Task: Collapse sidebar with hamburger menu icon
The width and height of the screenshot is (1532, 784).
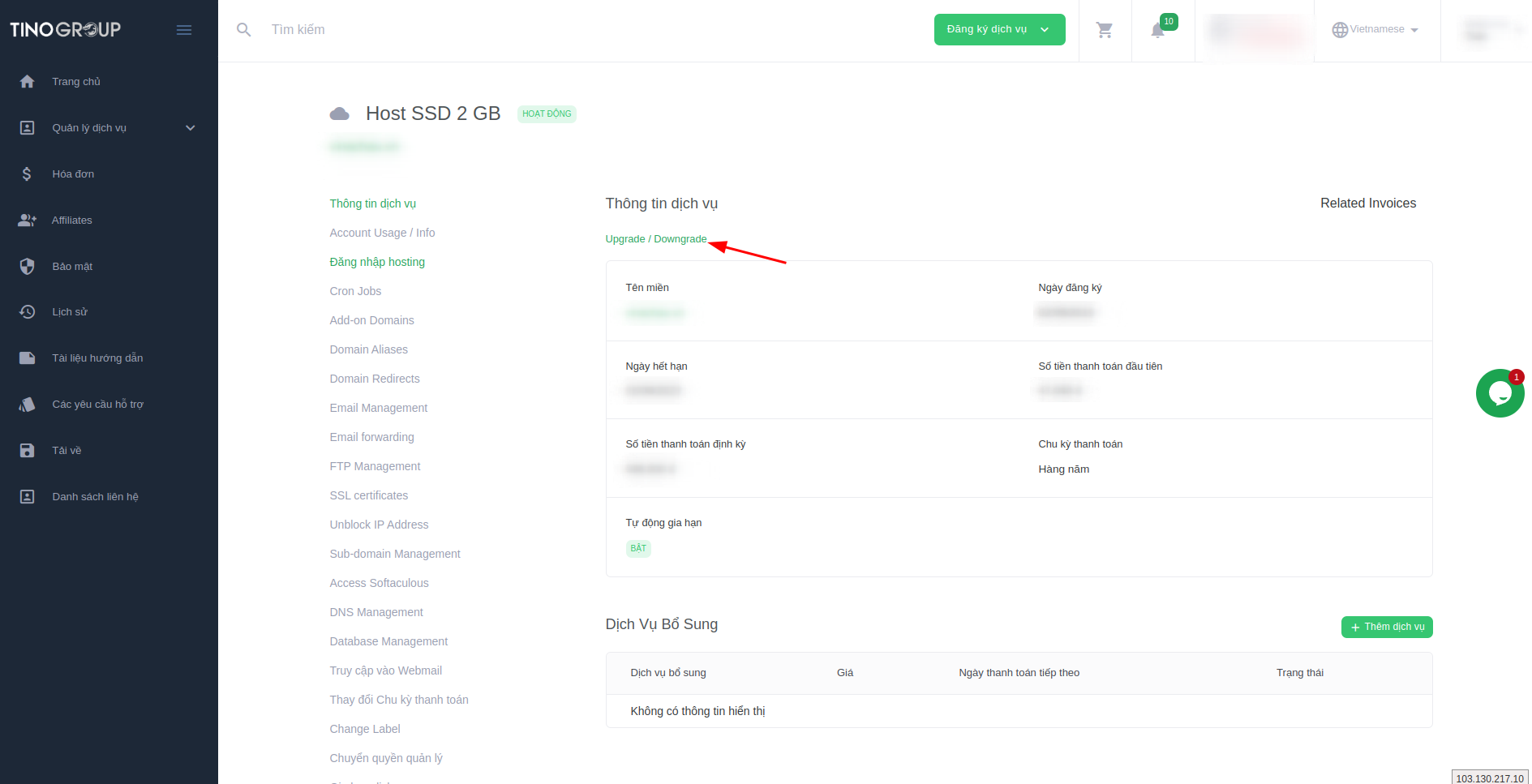Action: 184,30
